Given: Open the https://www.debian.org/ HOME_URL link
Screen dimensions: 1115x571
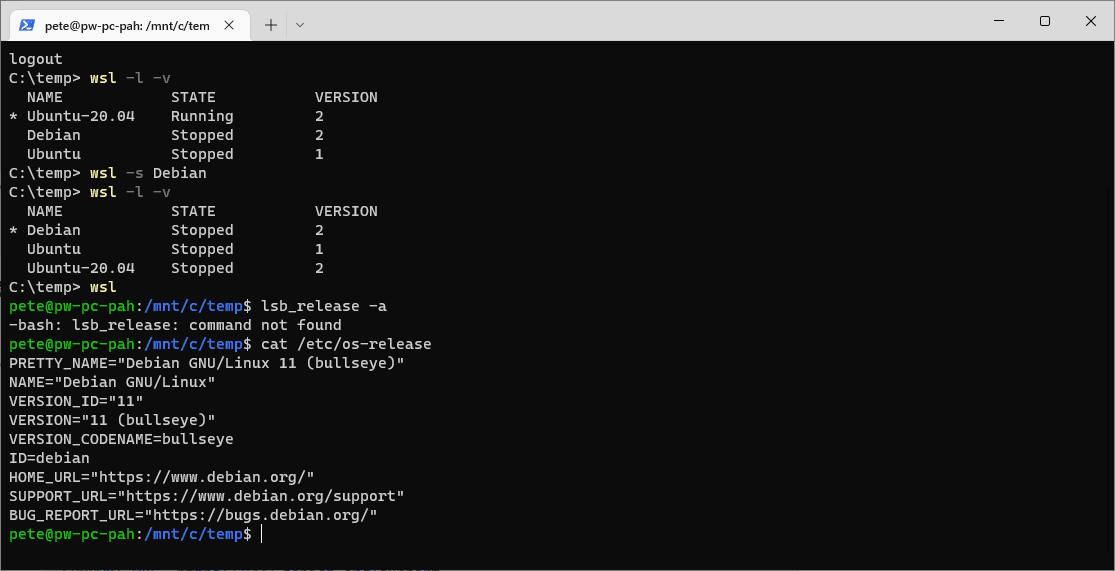Looking at the screenshot, I should [206, 476].
